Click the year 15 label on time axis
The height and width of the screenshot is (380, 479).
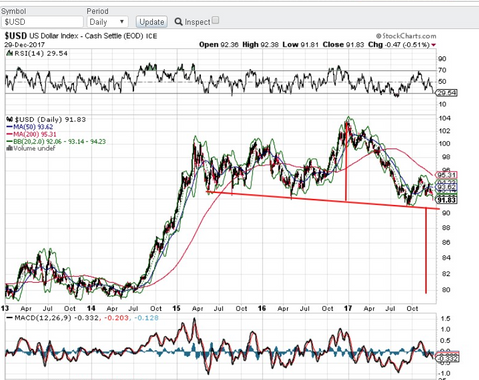[x=176, y=308]
